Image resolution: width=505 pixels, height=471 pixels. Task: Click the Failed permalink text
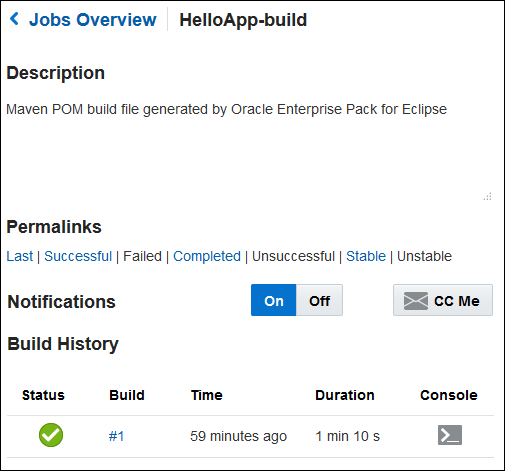[142, 256]
